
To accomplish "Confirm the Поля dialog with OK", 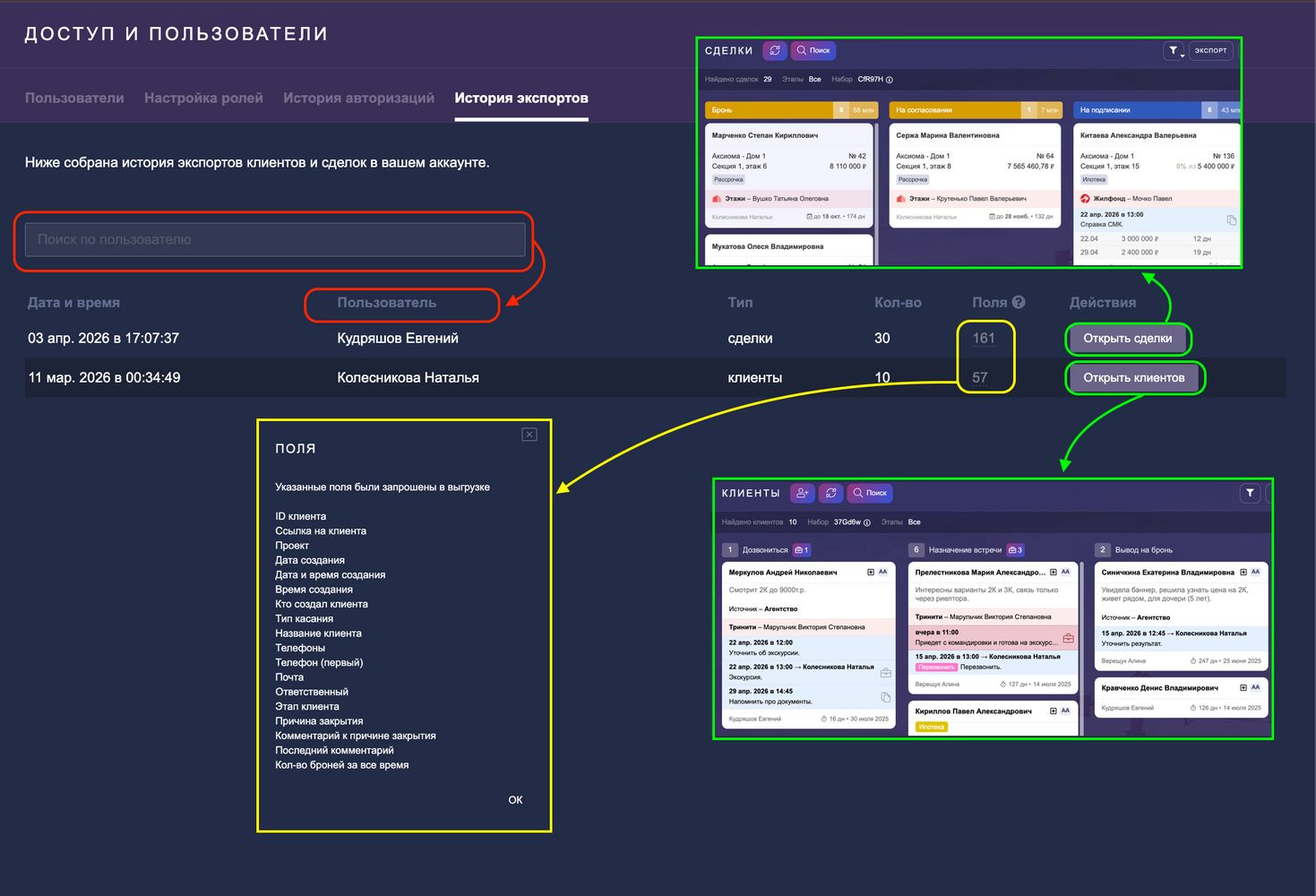I will tap(515, 800).
